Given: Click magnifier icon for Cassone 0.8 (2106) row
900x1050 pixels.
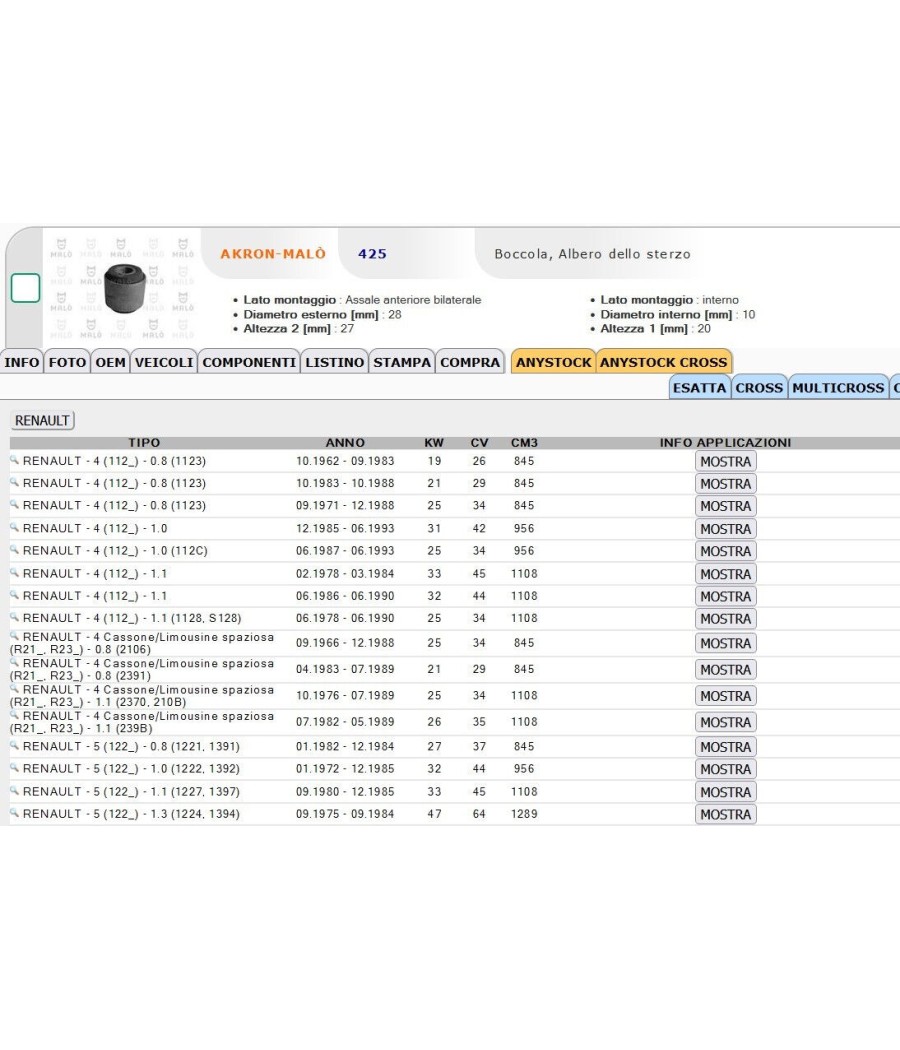Looking at the screenshot, I should click(14, 635).
